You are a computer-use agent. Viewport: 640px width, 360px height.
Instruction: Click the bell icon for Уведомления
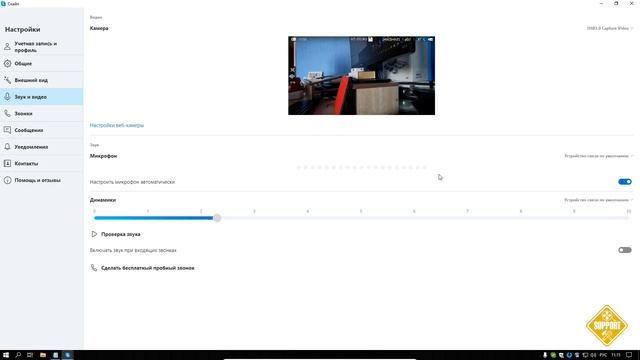click(7, 147)
